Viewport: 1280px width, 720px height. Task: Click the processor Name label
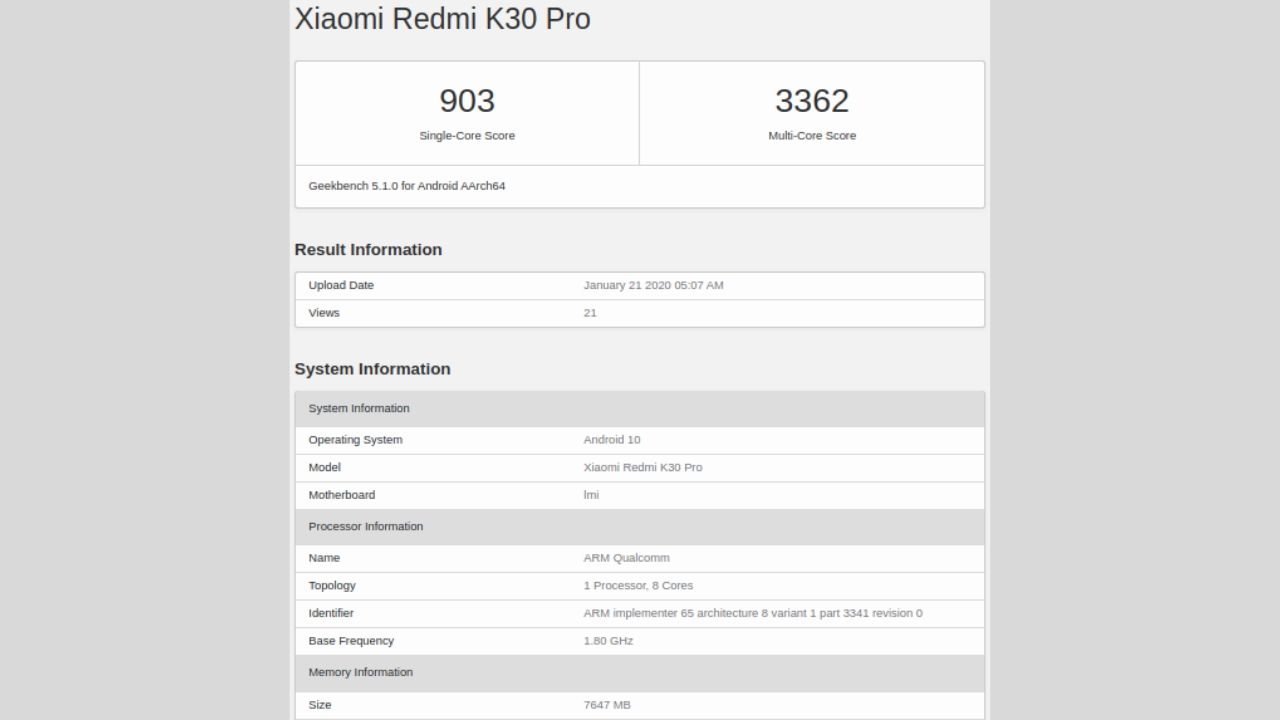click(x=324, y=558)
